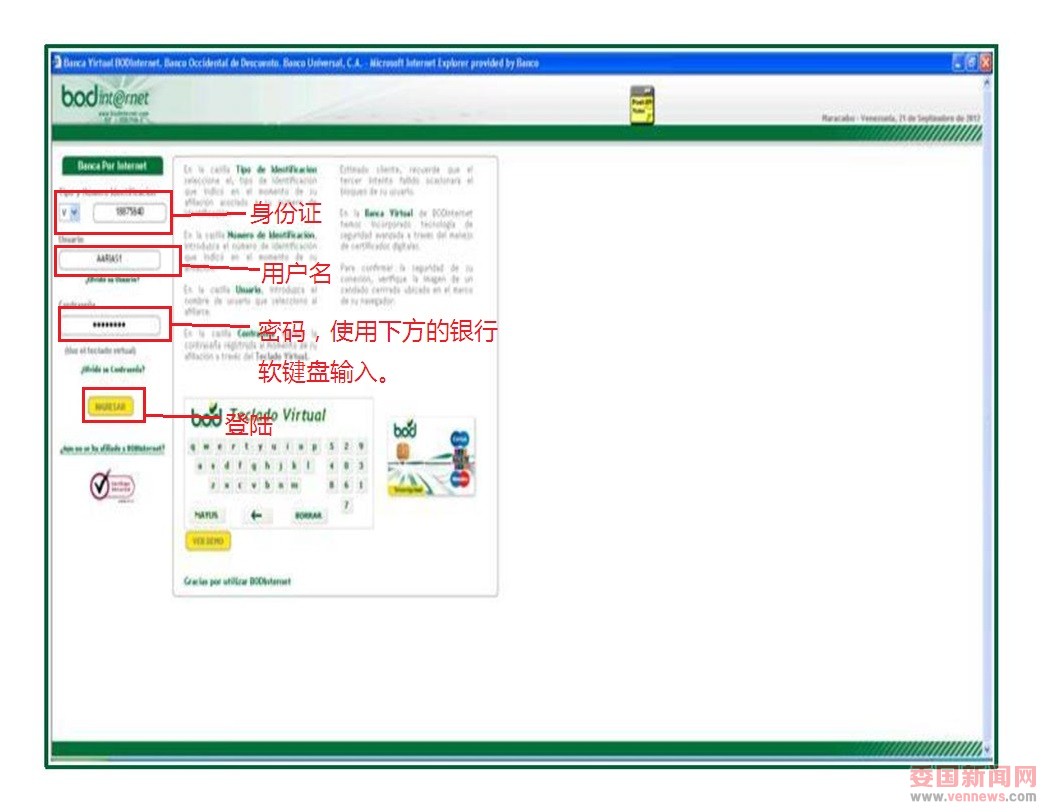This screenshot has height=812, width=1045.
Task: Focus the Usuario input field
Action: pos(109,259)
